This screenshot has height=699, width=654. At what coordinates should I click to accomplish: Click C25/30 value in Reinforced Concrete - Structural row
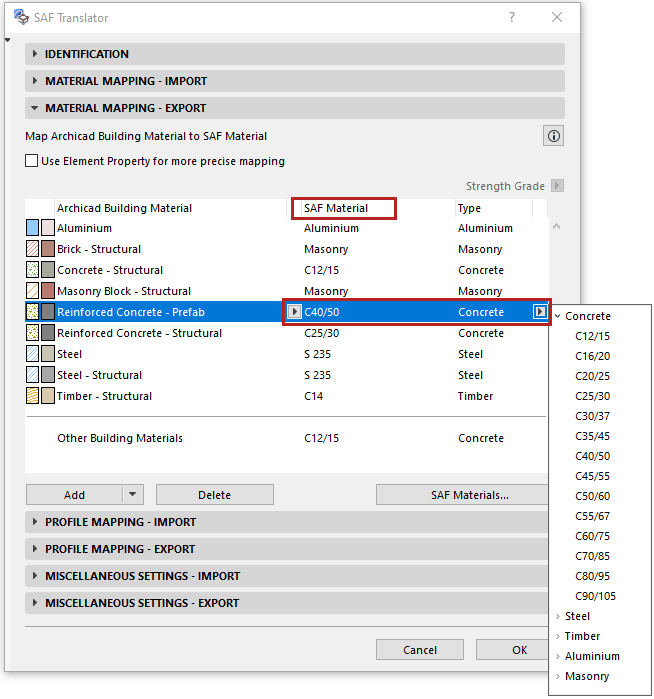(x=321, y=333)
